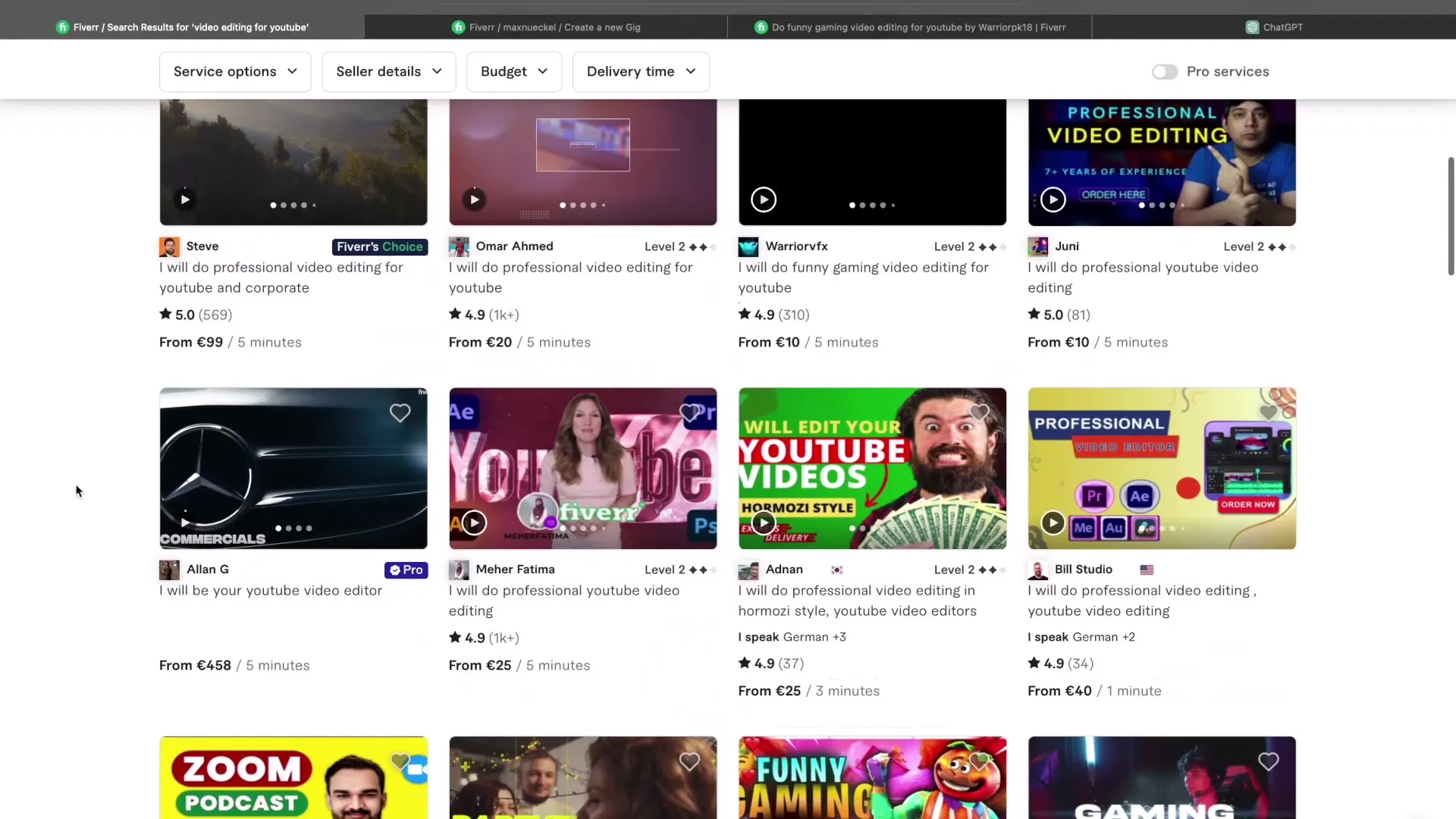
Task: Open Juni's professional youtube video editing gig
Action: pos(1143,278)
